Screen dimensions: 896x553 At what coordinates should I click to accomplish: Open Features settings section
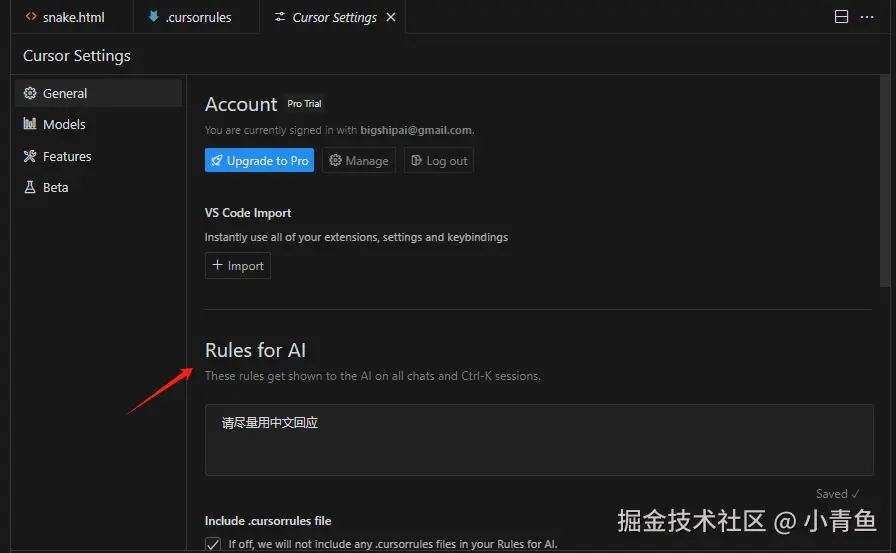tap(98, 156)
